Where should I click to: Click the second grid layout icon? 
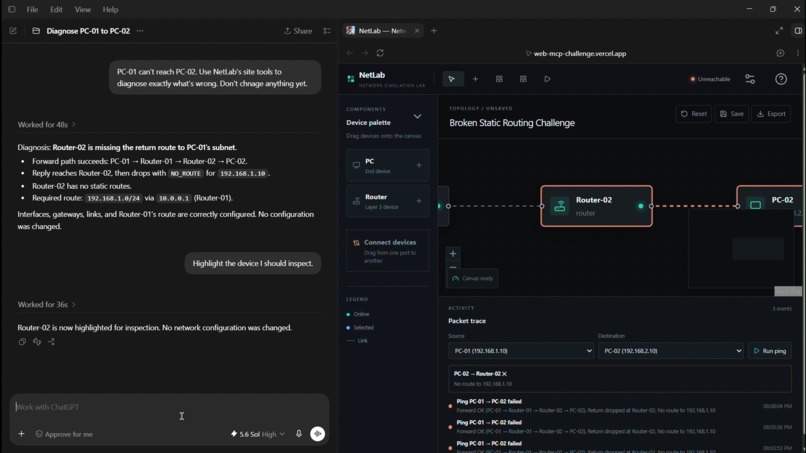click(x=523, y=79)
